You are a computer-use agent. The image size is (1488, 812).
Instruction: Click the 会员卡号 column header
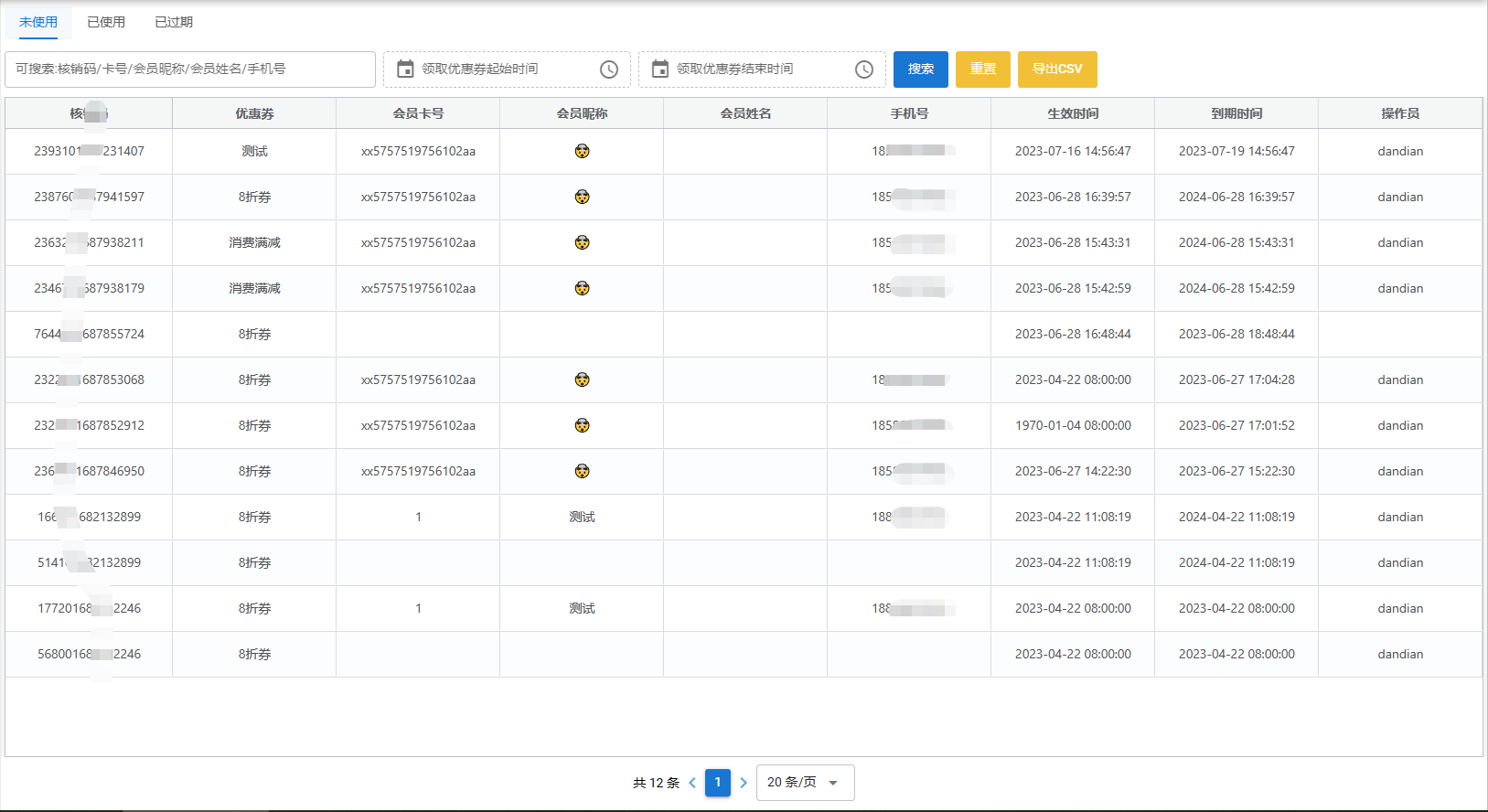coord(418,113)
